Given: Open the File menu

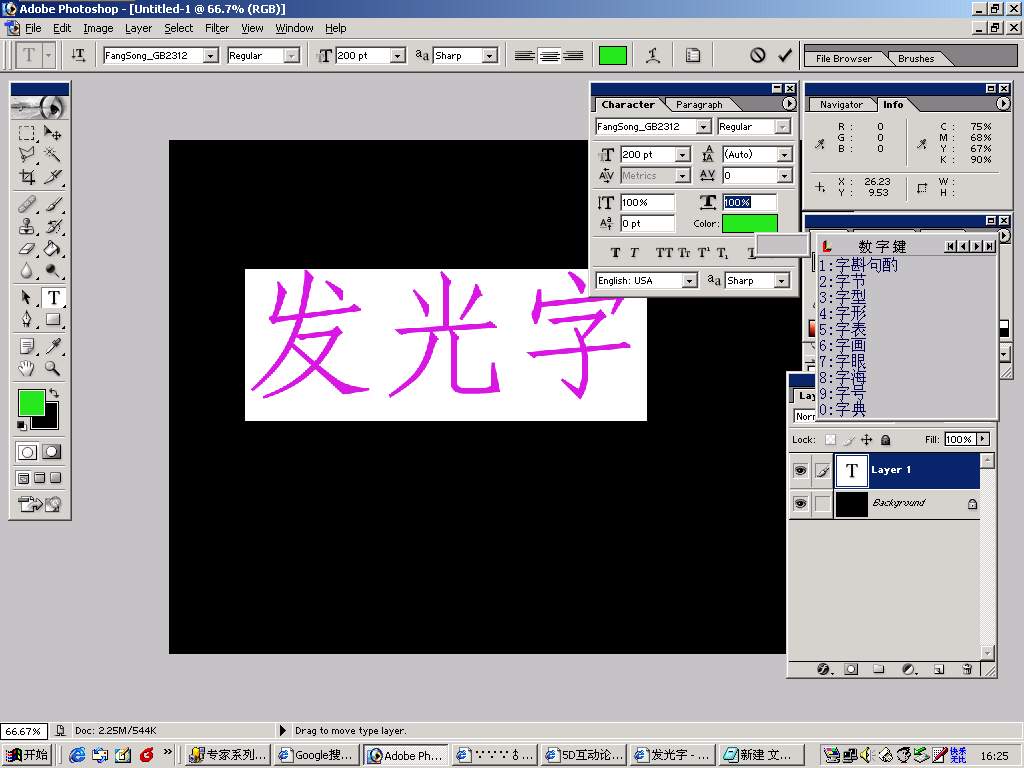Looking at the screenshot, I should [33, 28].
